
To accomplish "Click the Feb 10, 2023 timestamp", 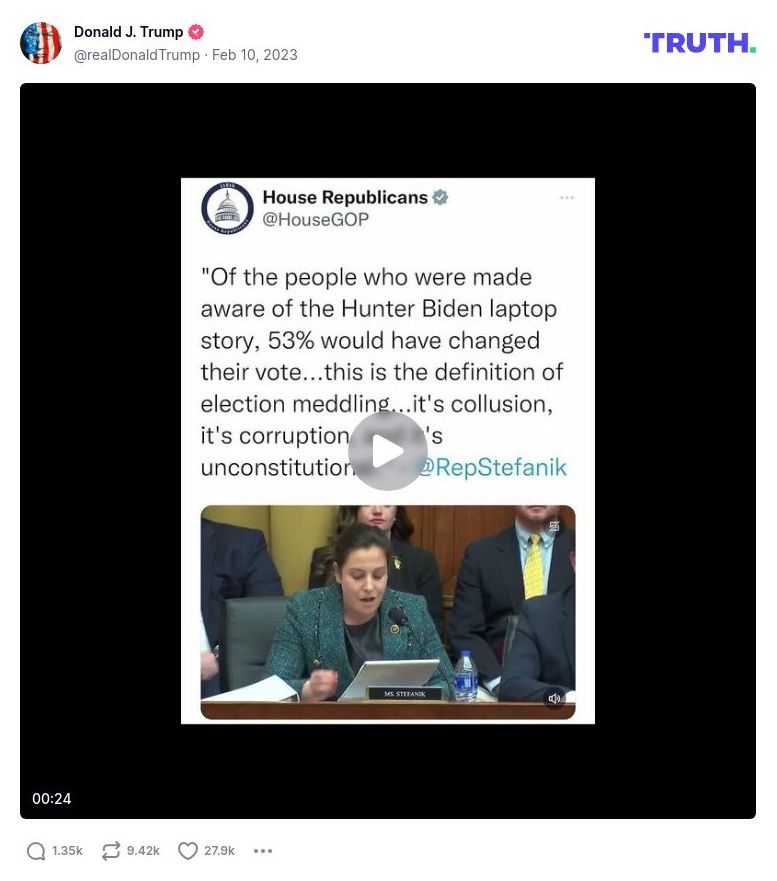I will tap(255, 55).
